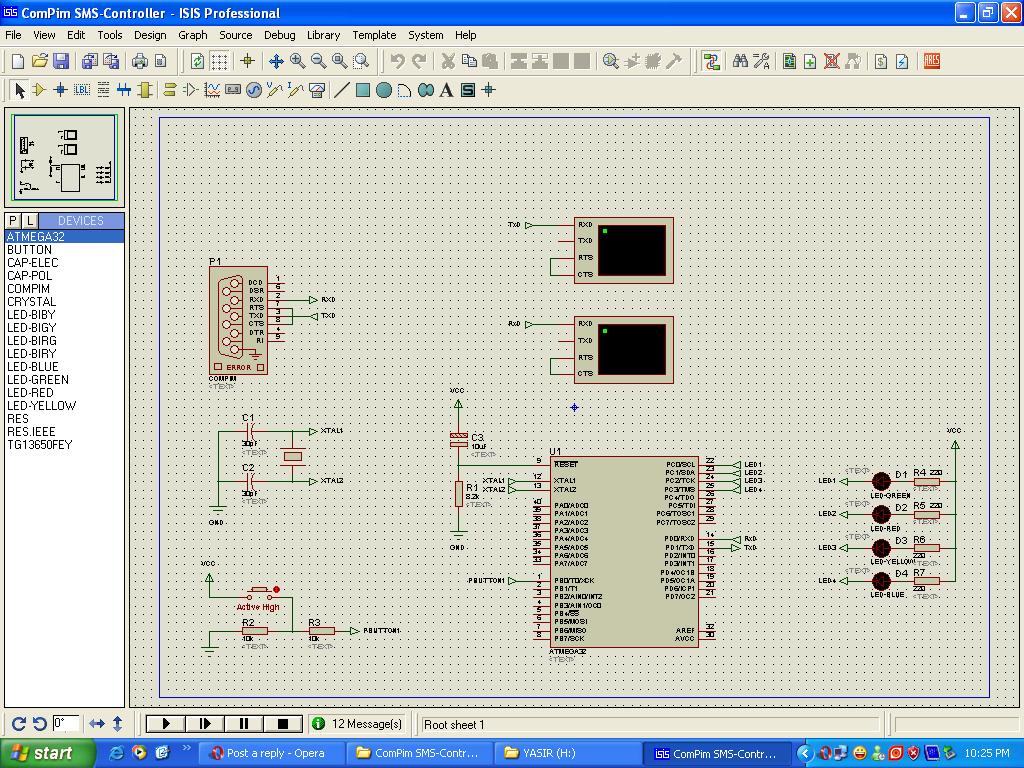
Task: Click the Save design floppy icon
Action: [x=61, y=61]
